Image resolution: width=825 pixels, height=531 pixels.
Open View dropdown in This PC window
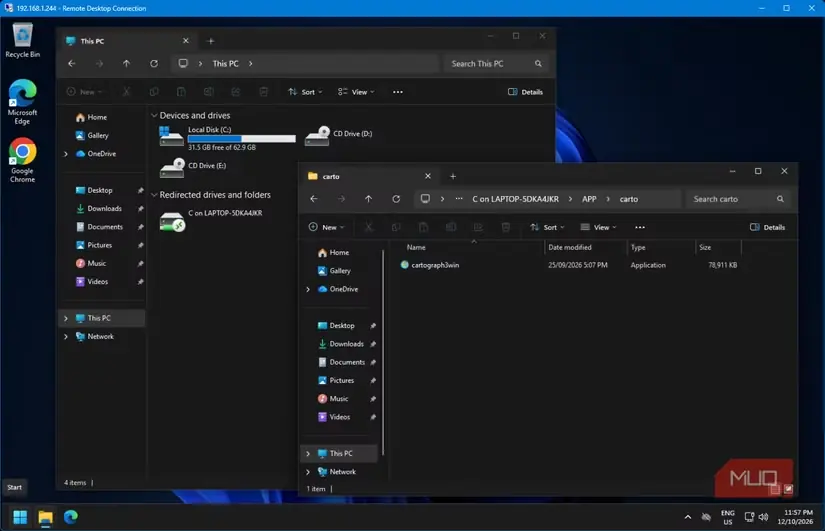[356, 92]
